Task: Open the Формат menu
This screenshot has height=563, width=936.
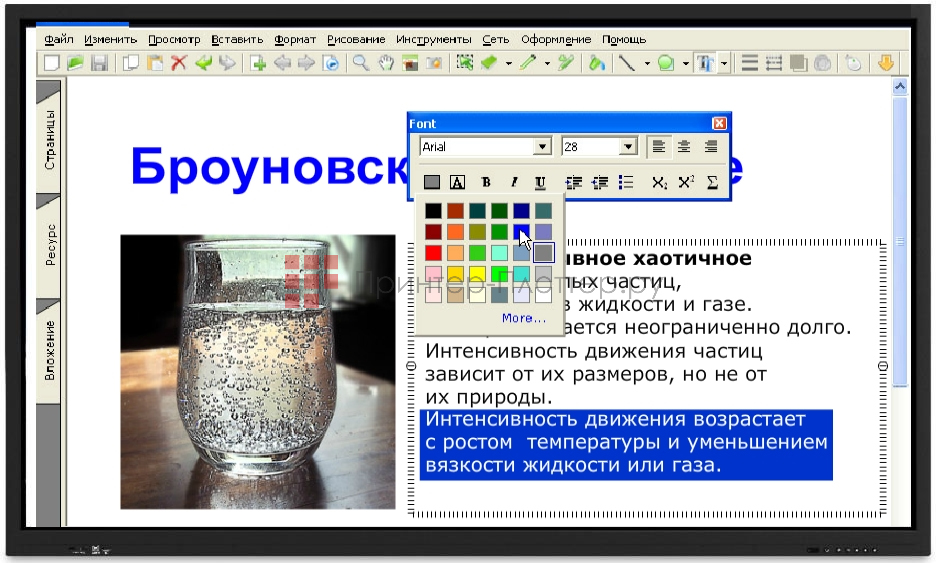Action: tap(295, 39)
